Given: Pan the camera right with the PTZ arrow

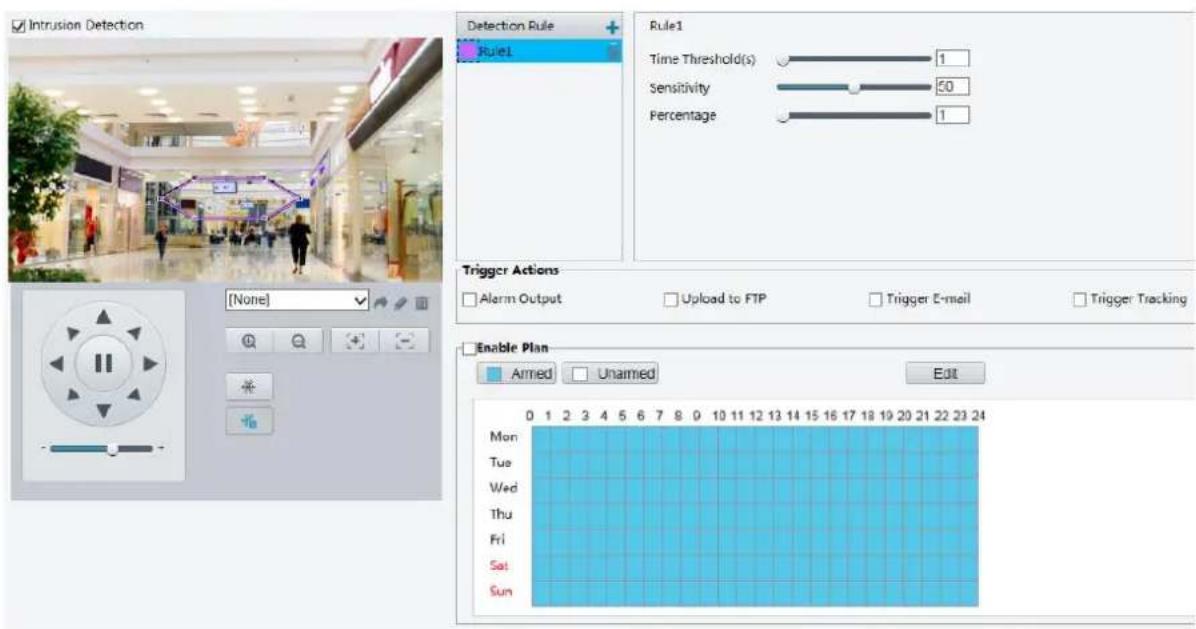Looking at the screenshot, I should point(150,364).
